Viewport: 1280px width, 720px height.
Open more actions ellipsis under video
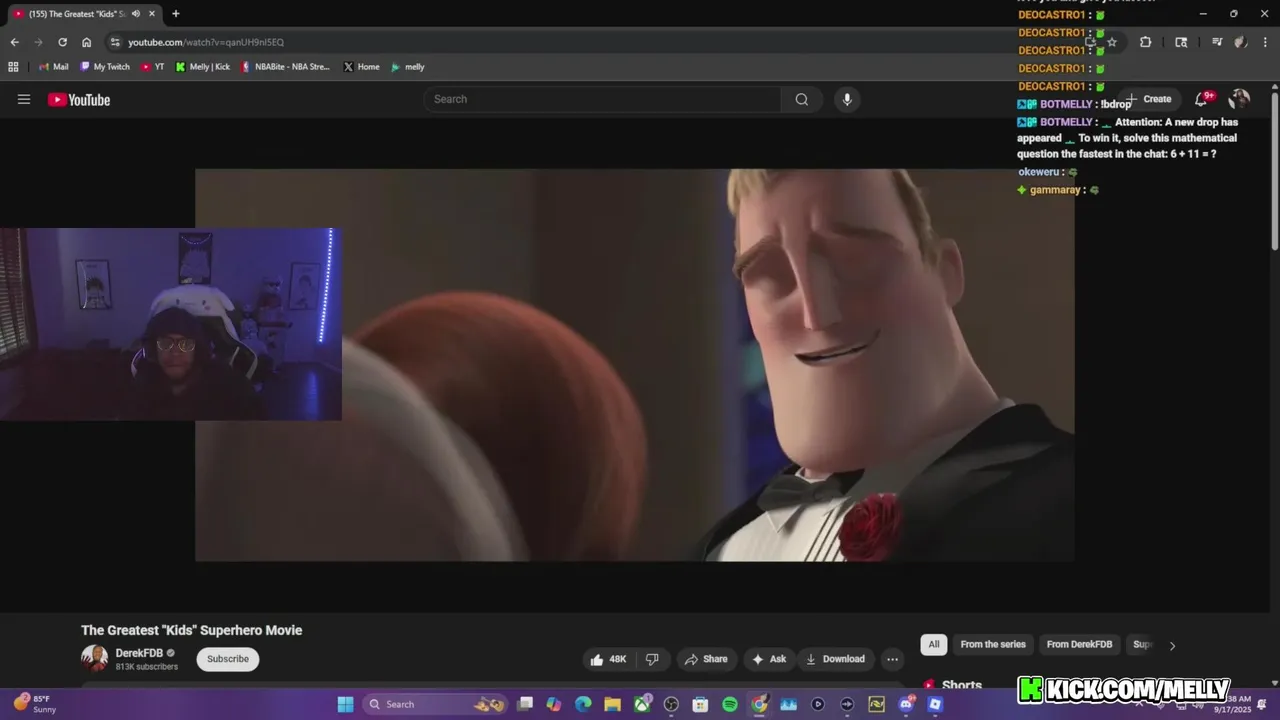(892, 659)
